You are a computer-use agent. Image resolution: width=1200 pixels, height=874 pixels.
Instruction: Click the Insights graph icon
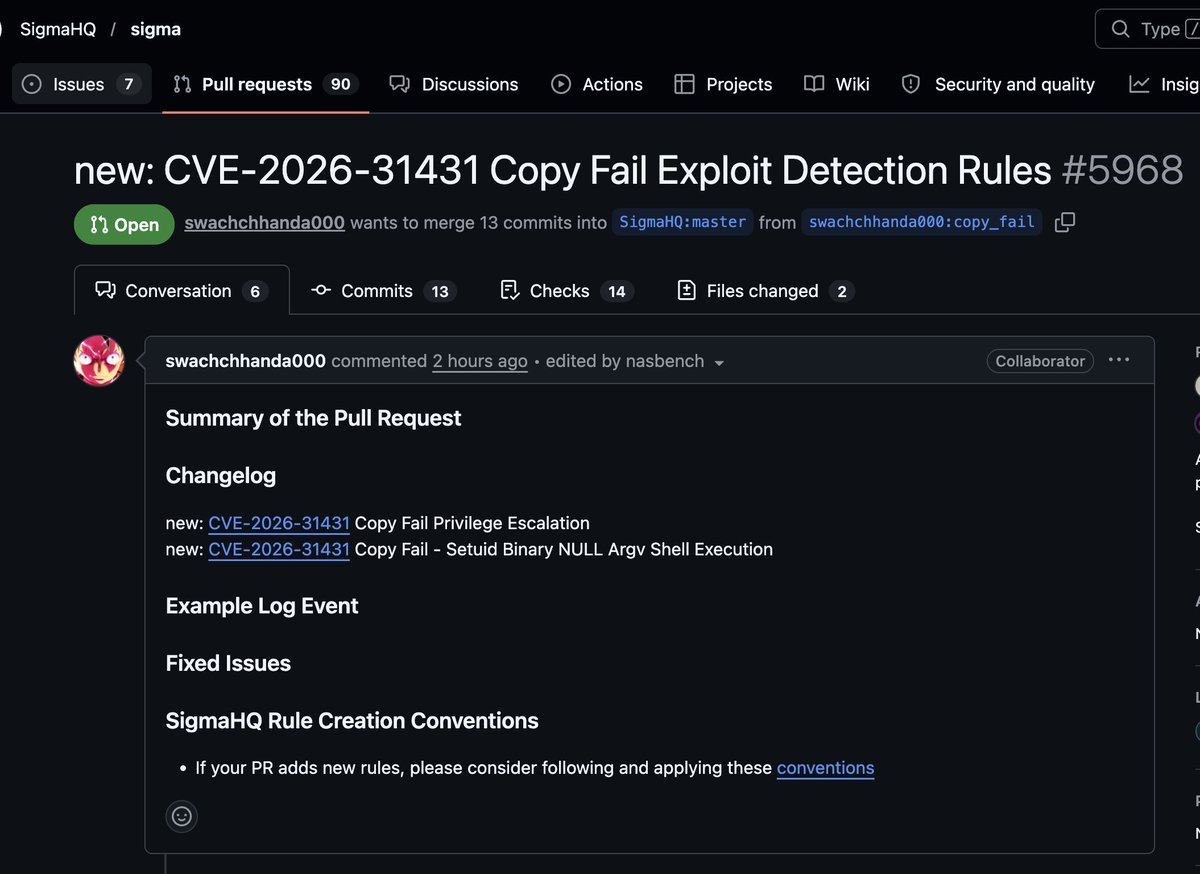point(1139,84)
